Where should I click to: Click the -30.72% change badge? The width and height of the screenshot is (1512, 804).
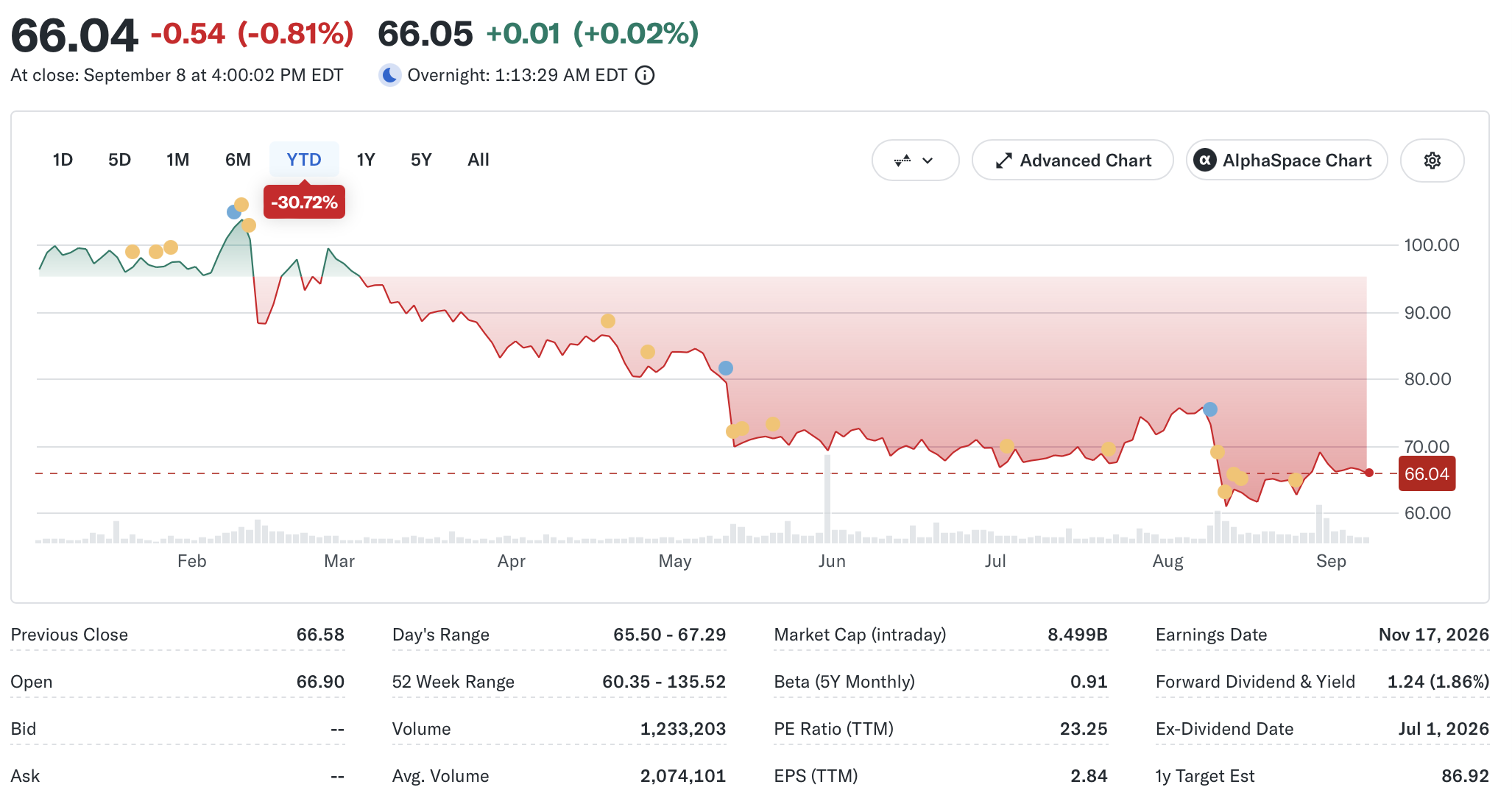[x=304, y=202]
